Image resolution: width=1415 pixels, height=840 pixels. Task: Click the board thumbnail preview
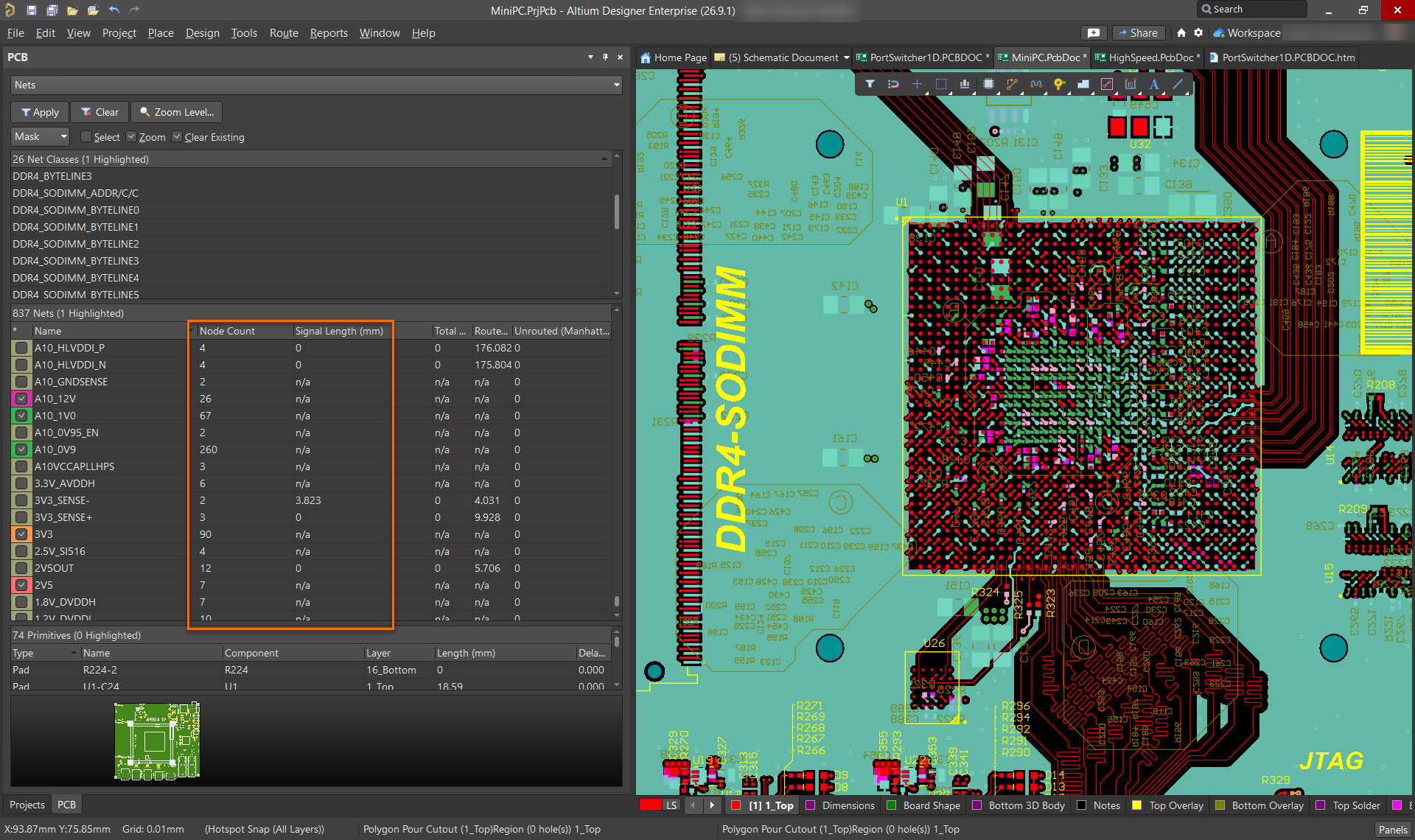156,741
